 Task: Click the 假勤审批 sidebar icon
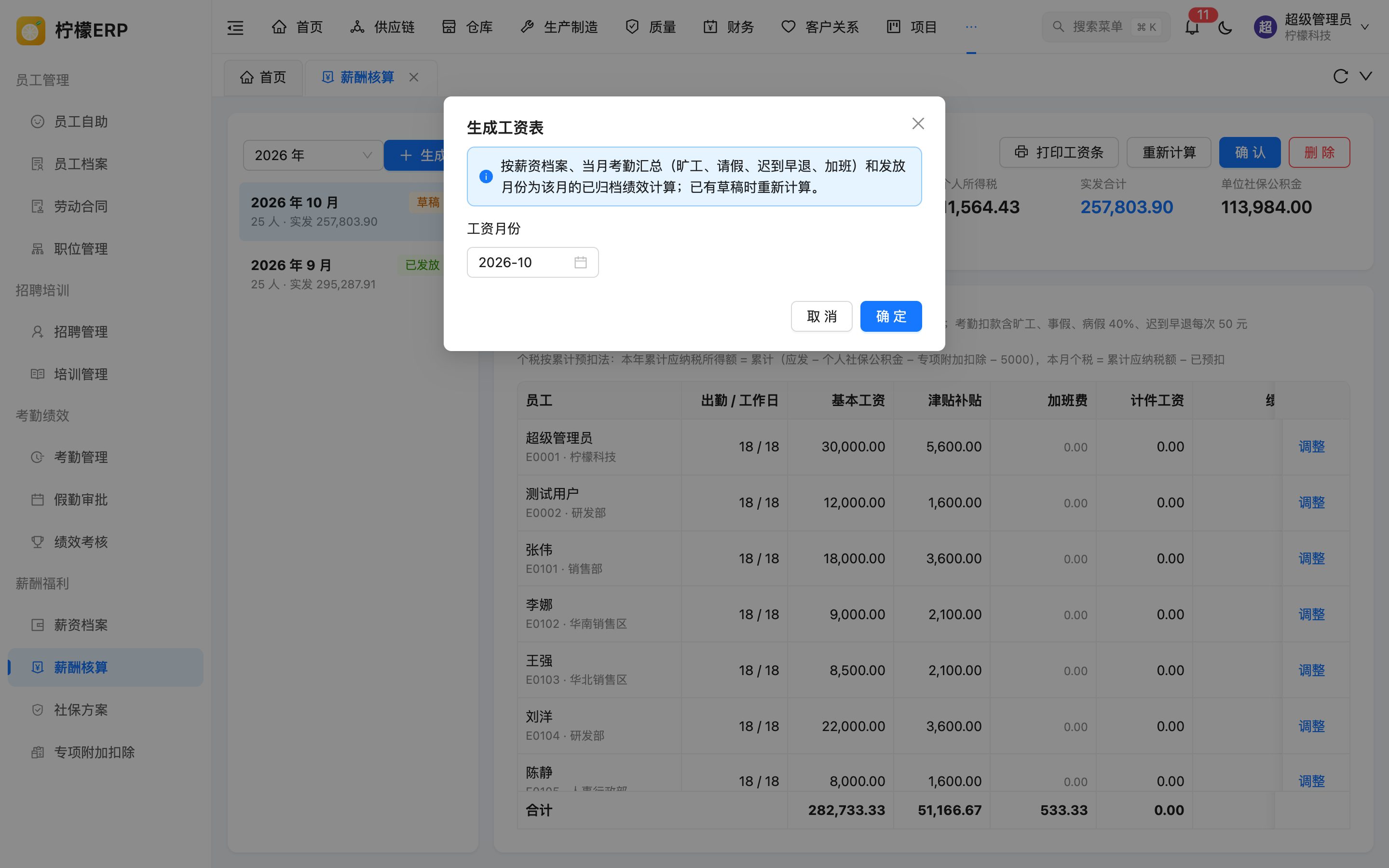pyautogui.click(x=37, y=500)
